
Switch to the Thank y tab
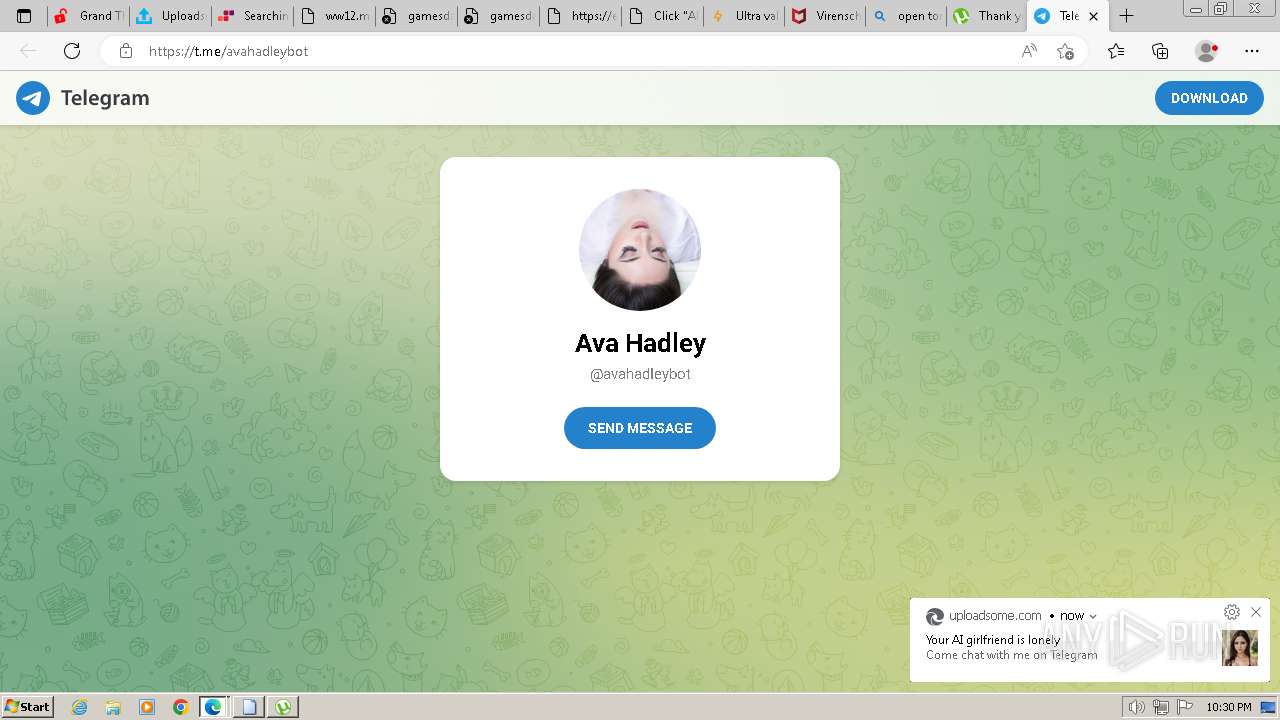coord(989,16)
